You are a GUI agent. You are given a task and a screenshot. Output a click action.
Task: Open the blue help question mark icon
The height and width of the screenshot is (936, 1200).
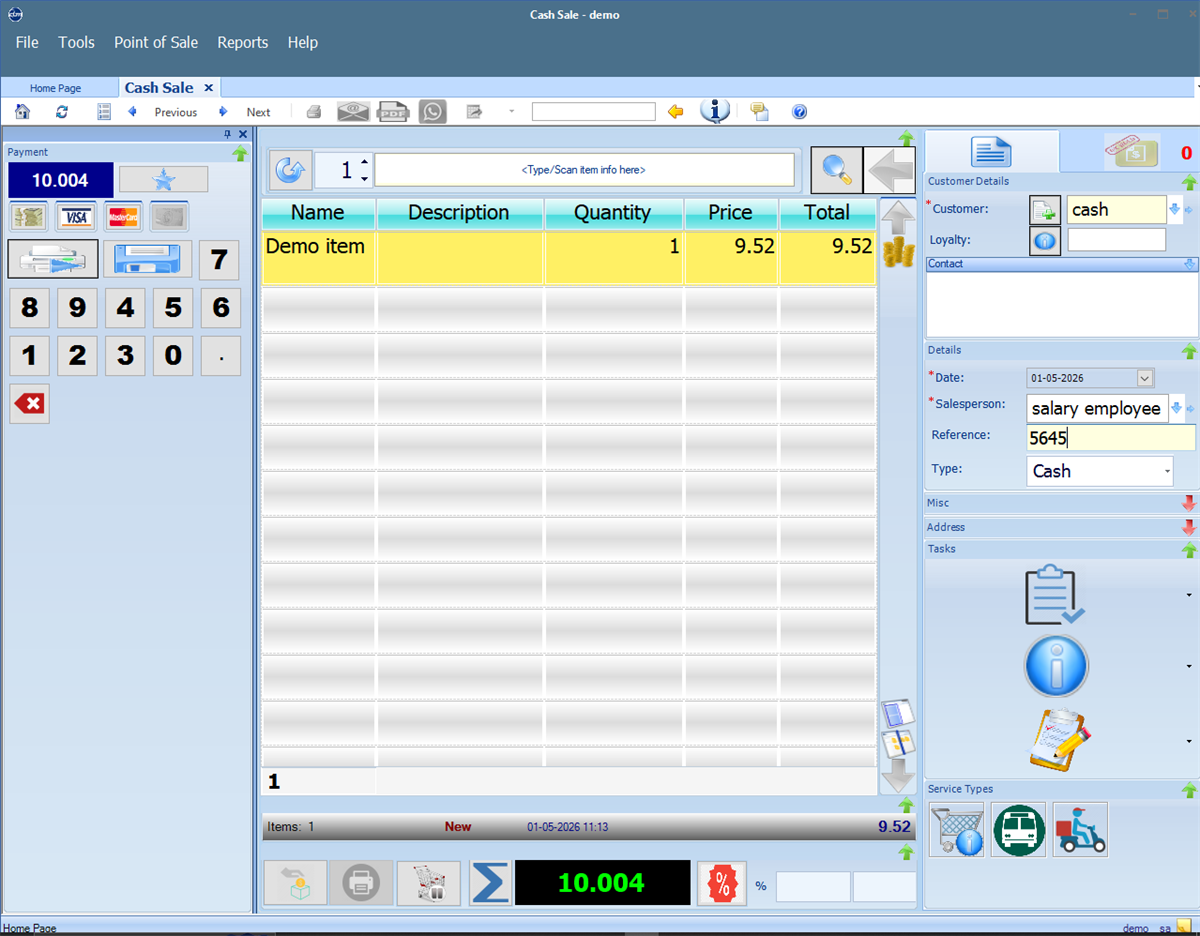click(x=799, y=112)
